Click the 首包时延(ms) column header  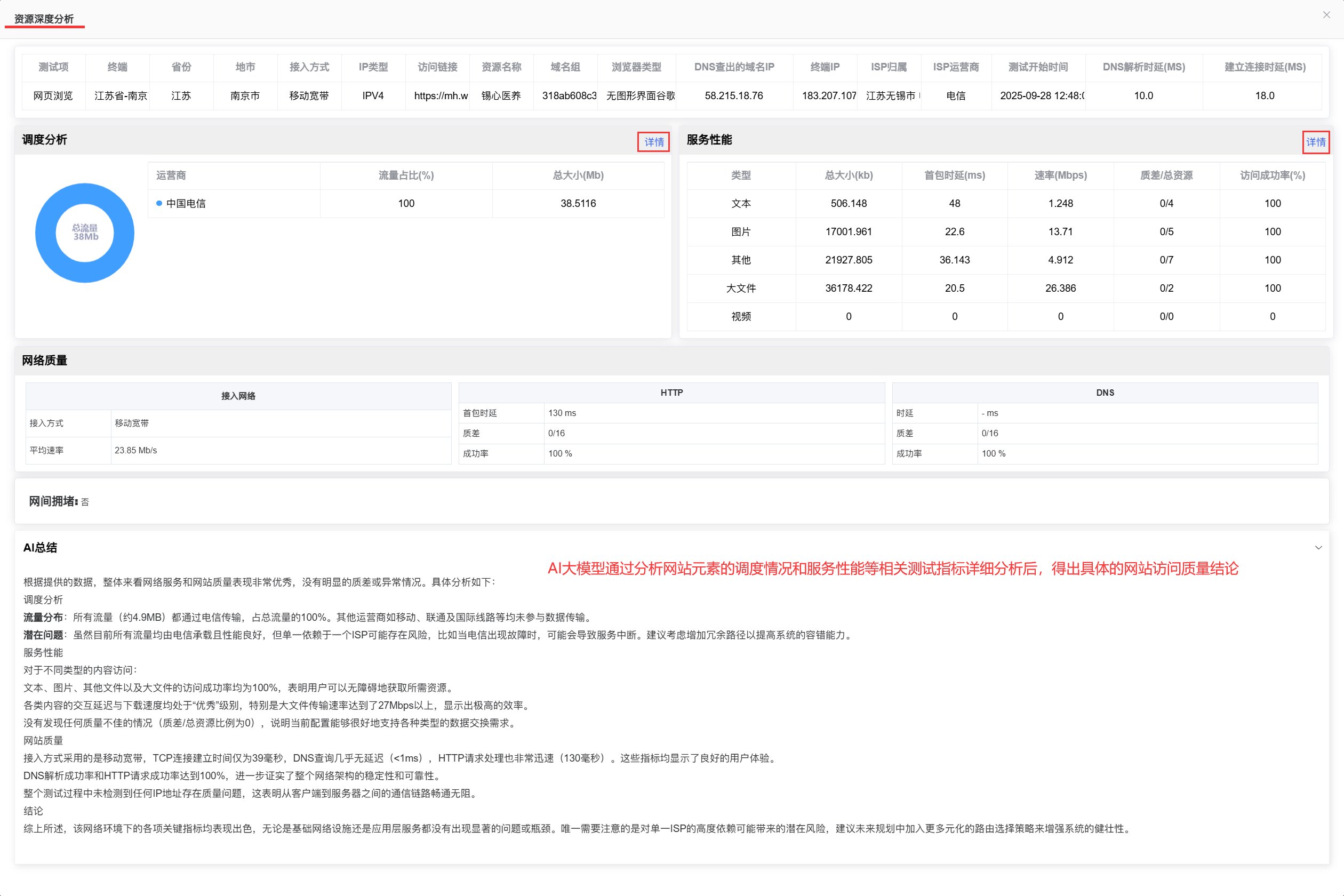954,175
